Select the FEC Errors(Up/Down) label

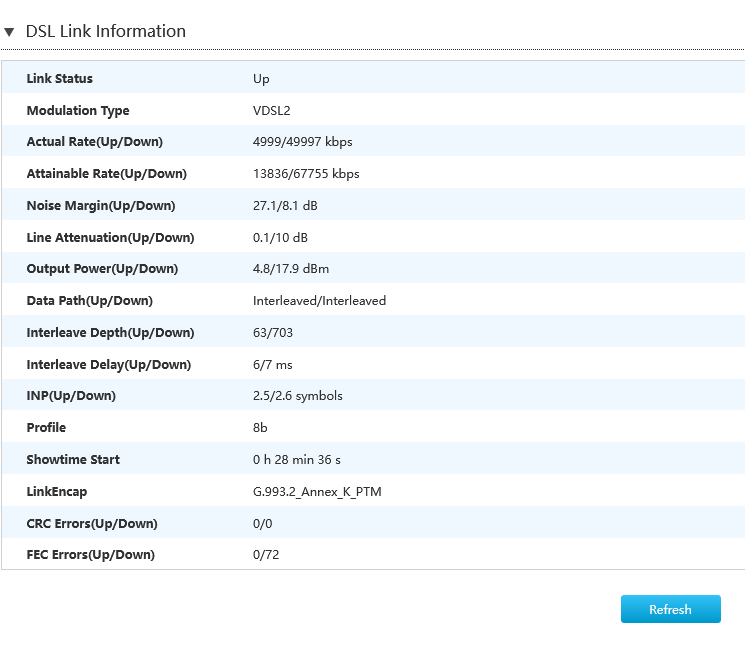tap(90, 554)
